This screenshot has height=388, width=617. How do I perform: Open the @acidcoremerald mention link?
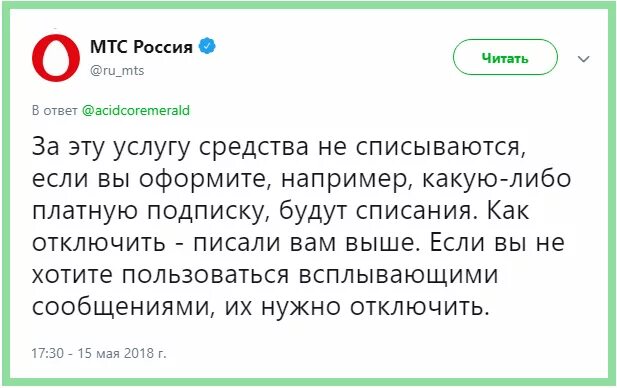(136, 110)
